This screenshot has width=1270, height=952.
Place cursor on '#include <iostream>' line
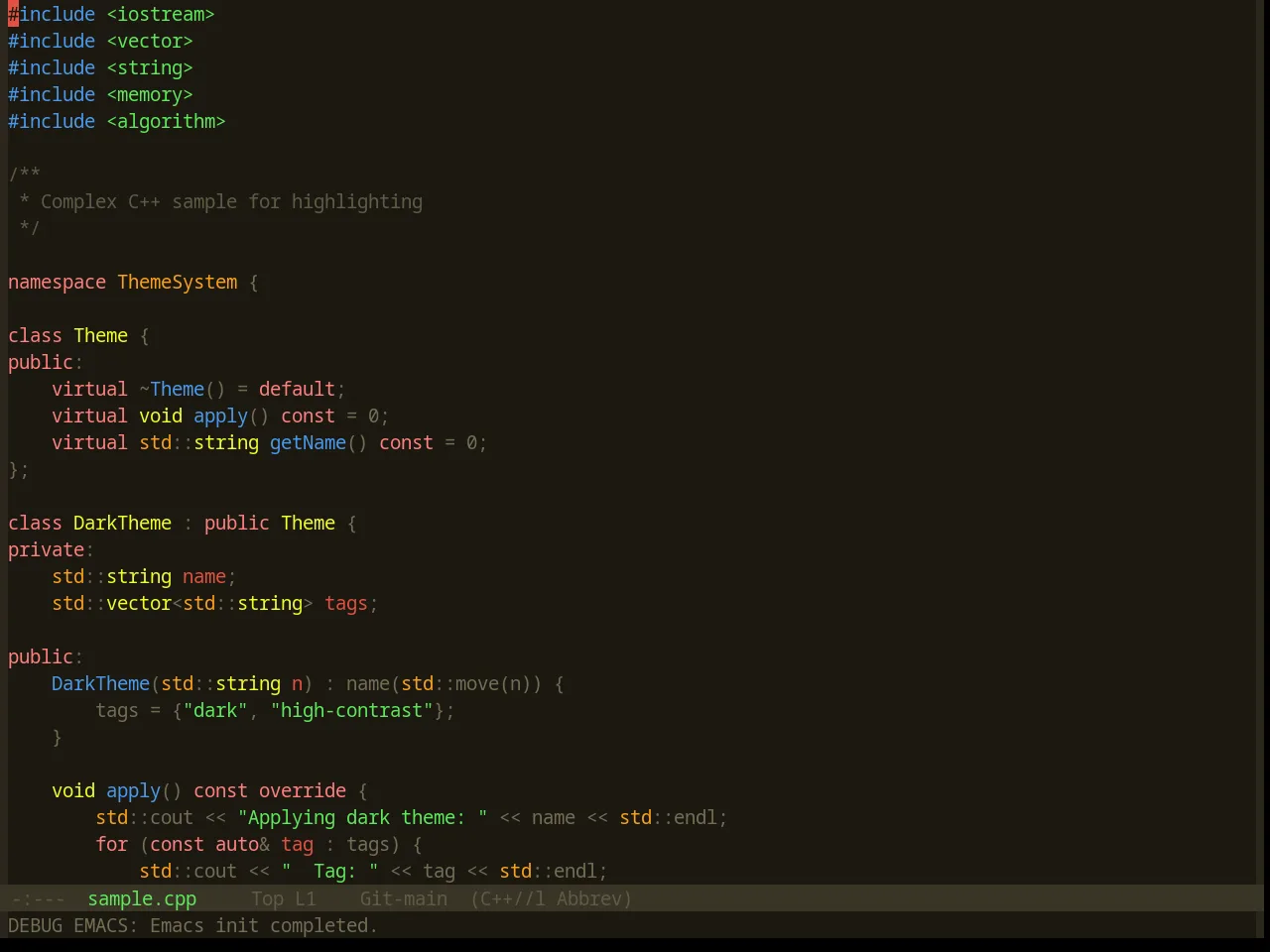(x=111, y=14)
